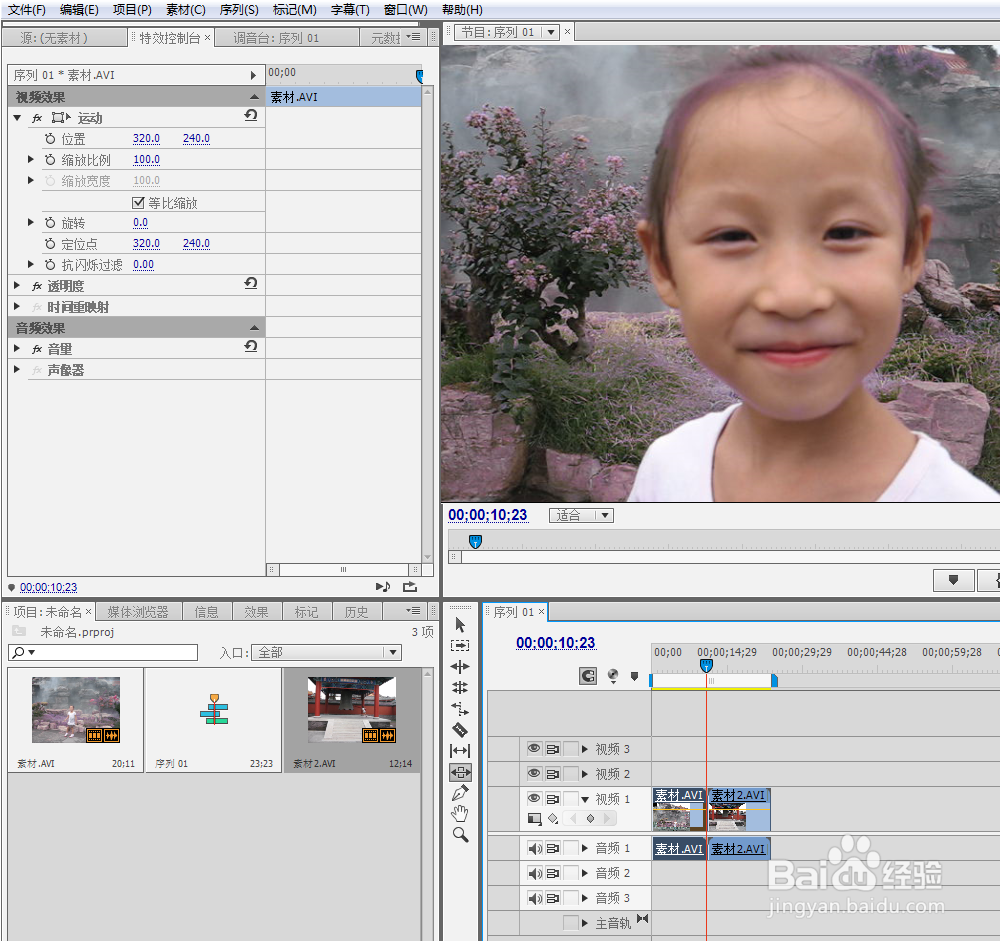This screenshot has width=1000, height=941.
Task: Click the program monitor timecode 00;00;10;23
Action: (488, 515)
